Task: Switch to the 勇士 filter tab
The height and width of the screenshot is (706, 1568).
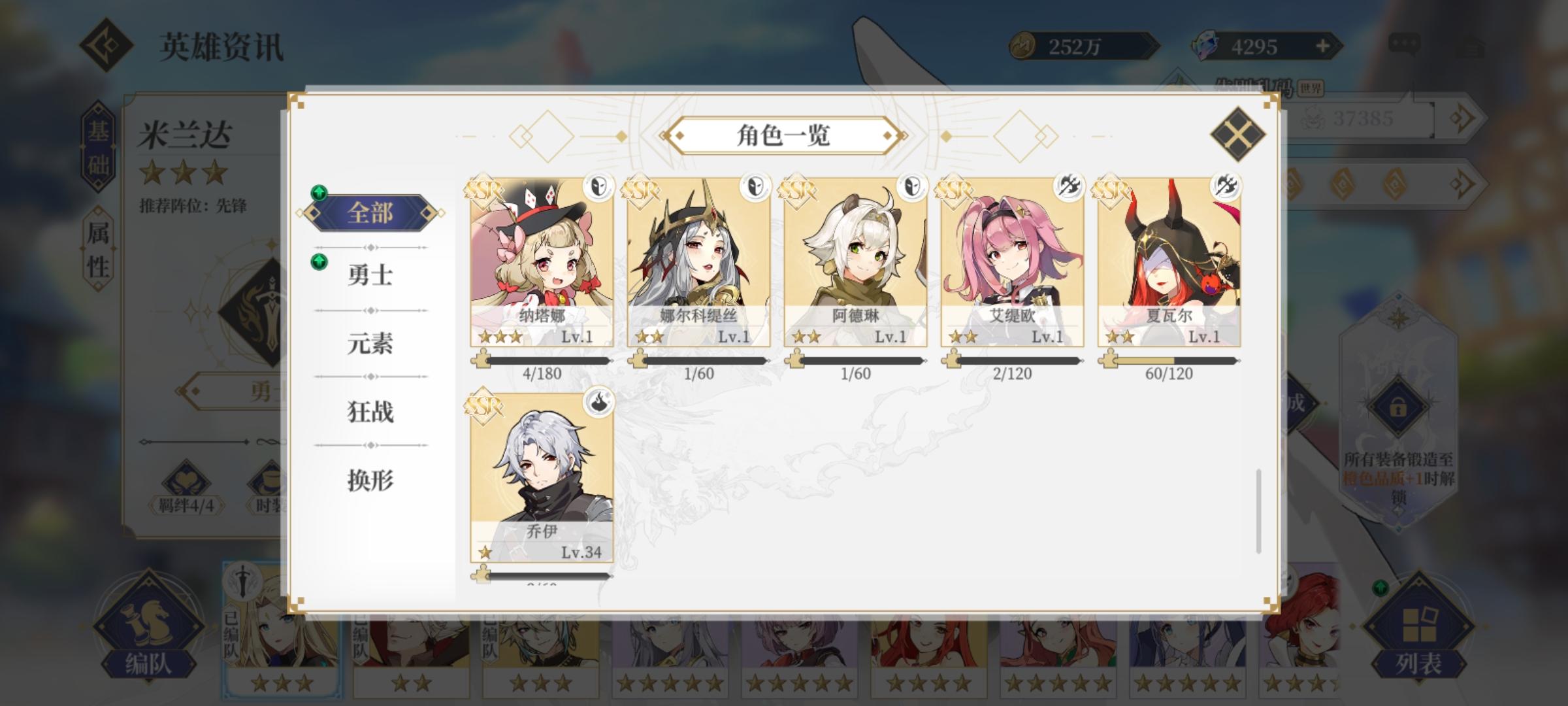Action: click(370, 275)
